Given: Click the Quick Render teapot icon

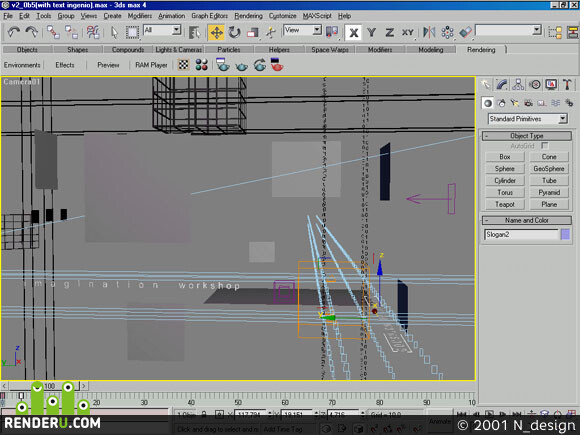Looking at the screenshot, I should (x=241, y=65).
